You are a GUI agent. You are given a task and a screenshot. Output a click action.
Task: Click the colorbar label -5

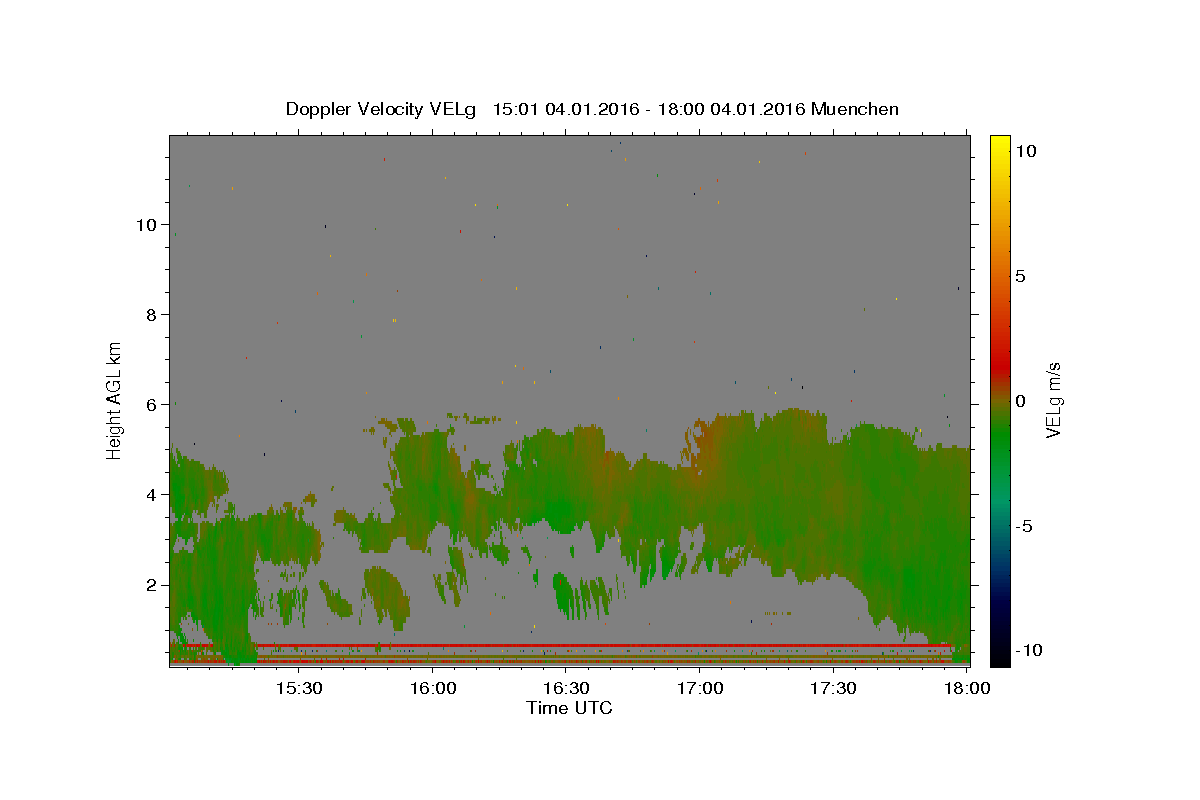[1022, 527]
